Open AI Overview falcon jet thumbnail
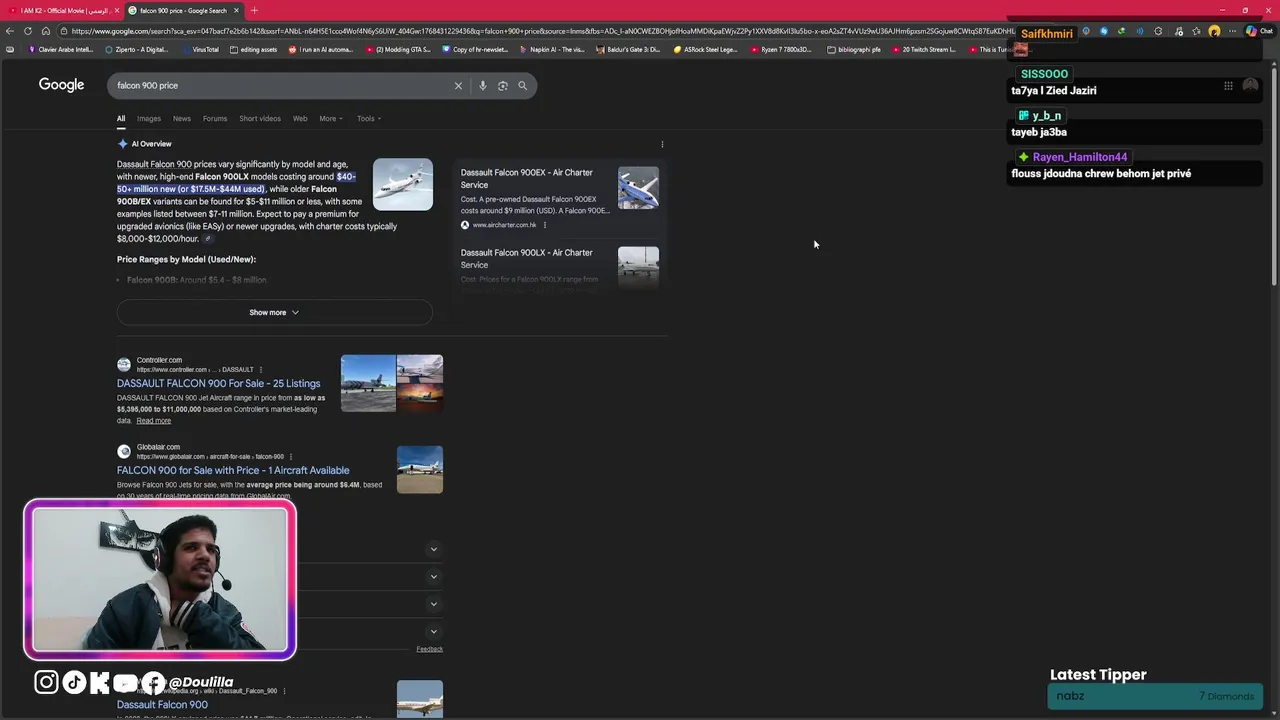The height and width of the screenshot is (720, 1280). click(x=403, y=184)
